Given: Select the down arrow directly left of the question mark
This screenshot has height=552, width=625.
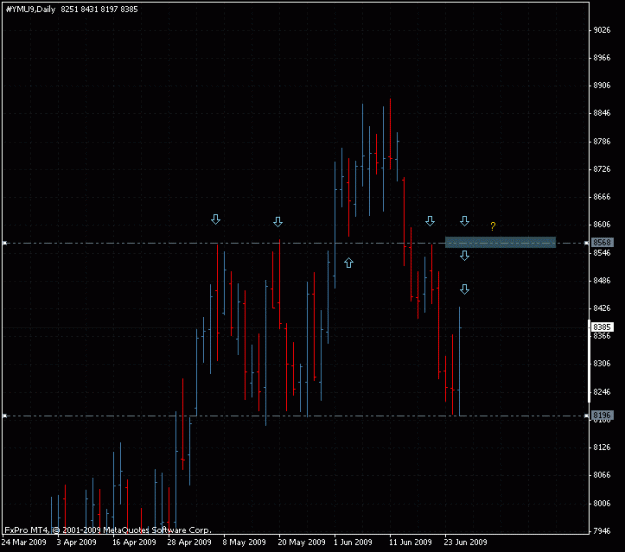Looking at the screenshot, I should 464,221.
